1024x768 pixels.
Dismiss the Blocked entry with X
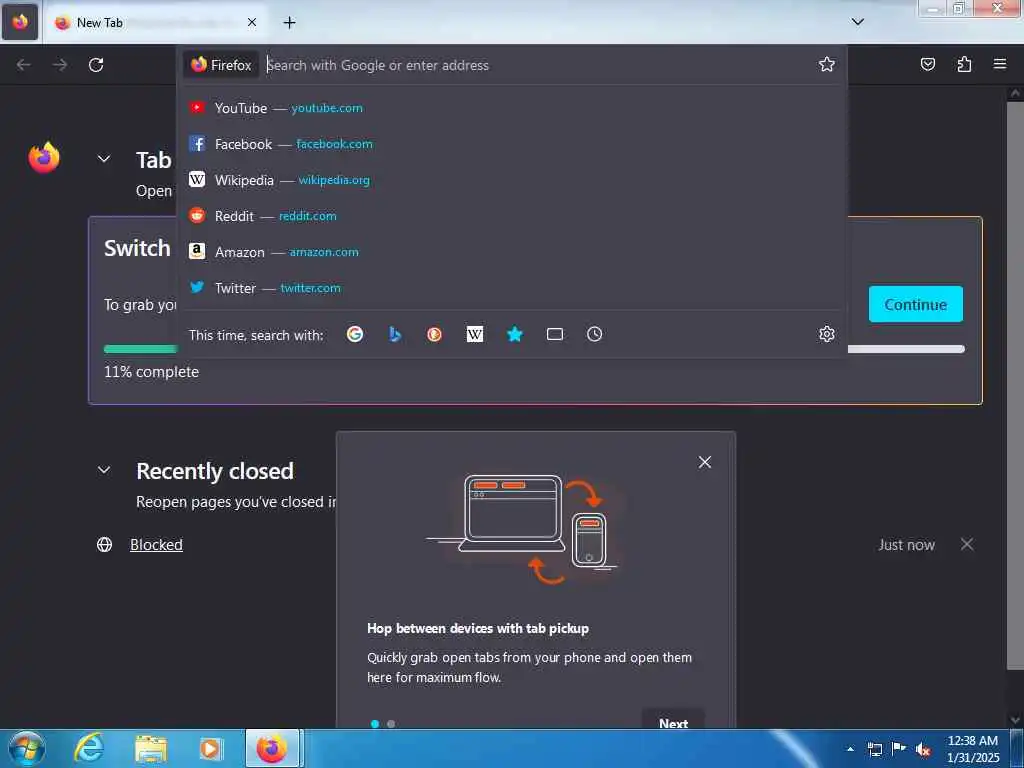pyautogui.click(x=967, y=544)
